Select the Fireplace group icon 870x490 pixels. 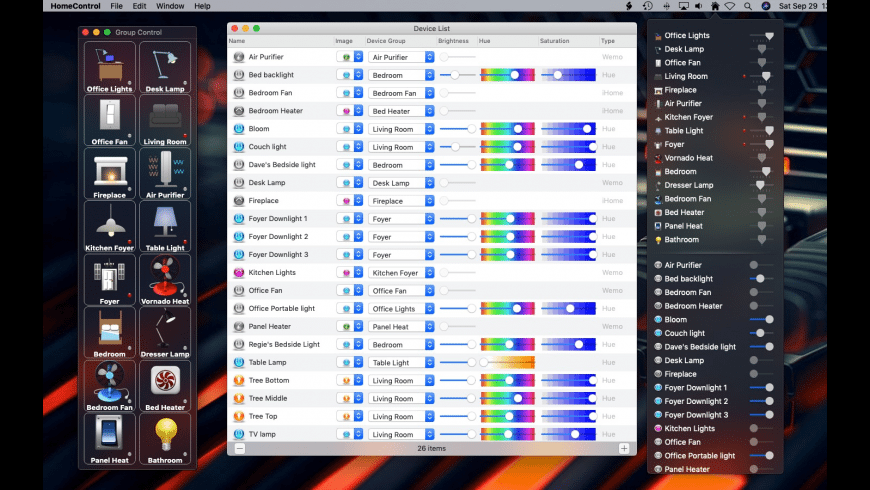(110, 174)
